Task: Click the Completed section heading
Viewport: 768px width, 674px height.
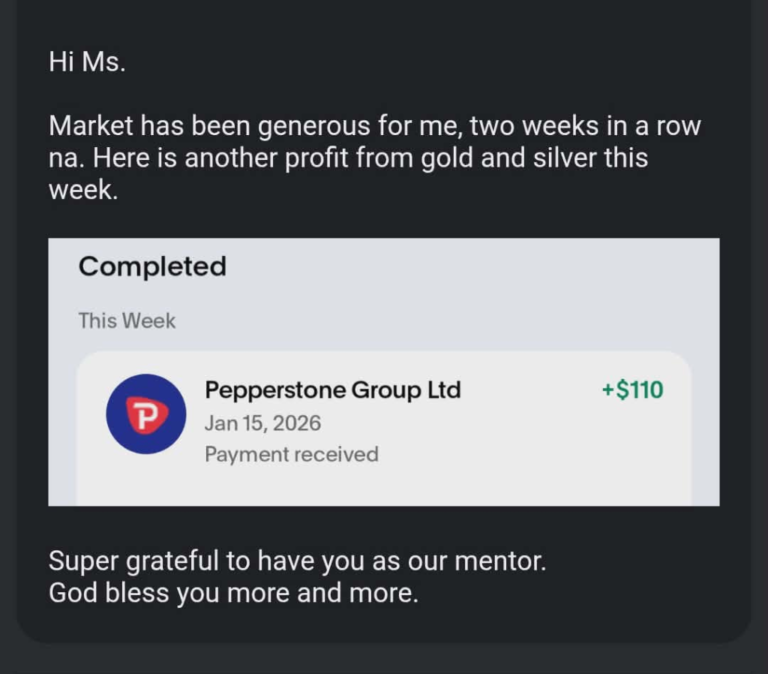Action: 152,267
